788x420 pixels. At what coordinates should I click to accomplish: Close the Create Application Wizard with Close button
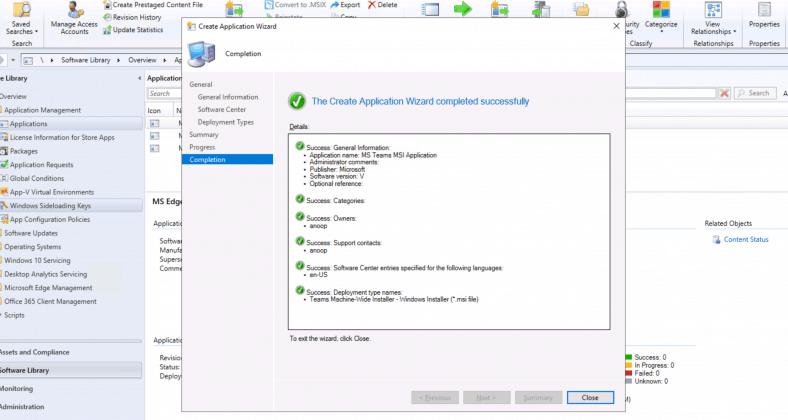[x=590, y=397]
